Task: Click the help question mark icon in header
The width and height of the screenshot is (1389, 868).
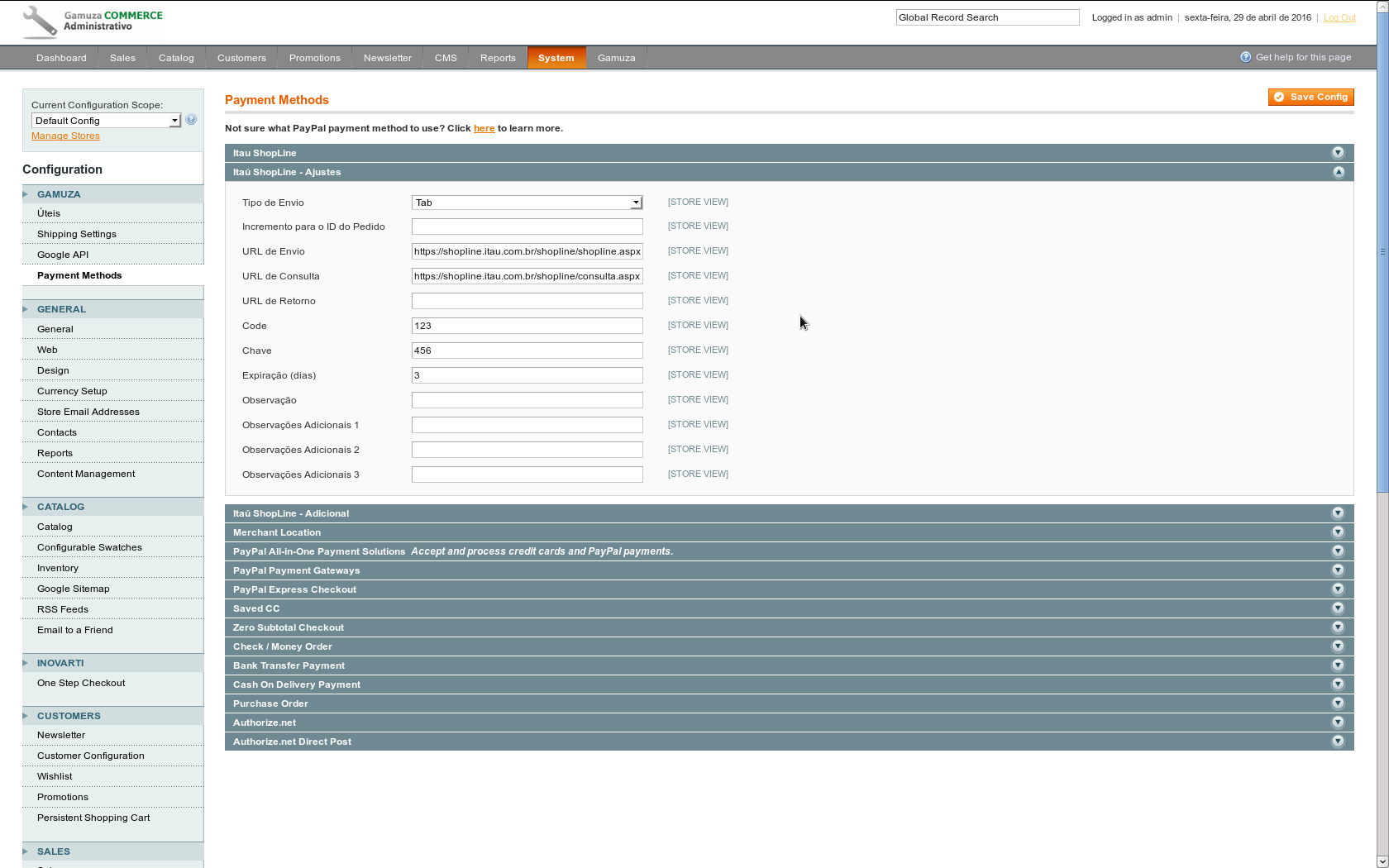Action: coord(1246,57)
